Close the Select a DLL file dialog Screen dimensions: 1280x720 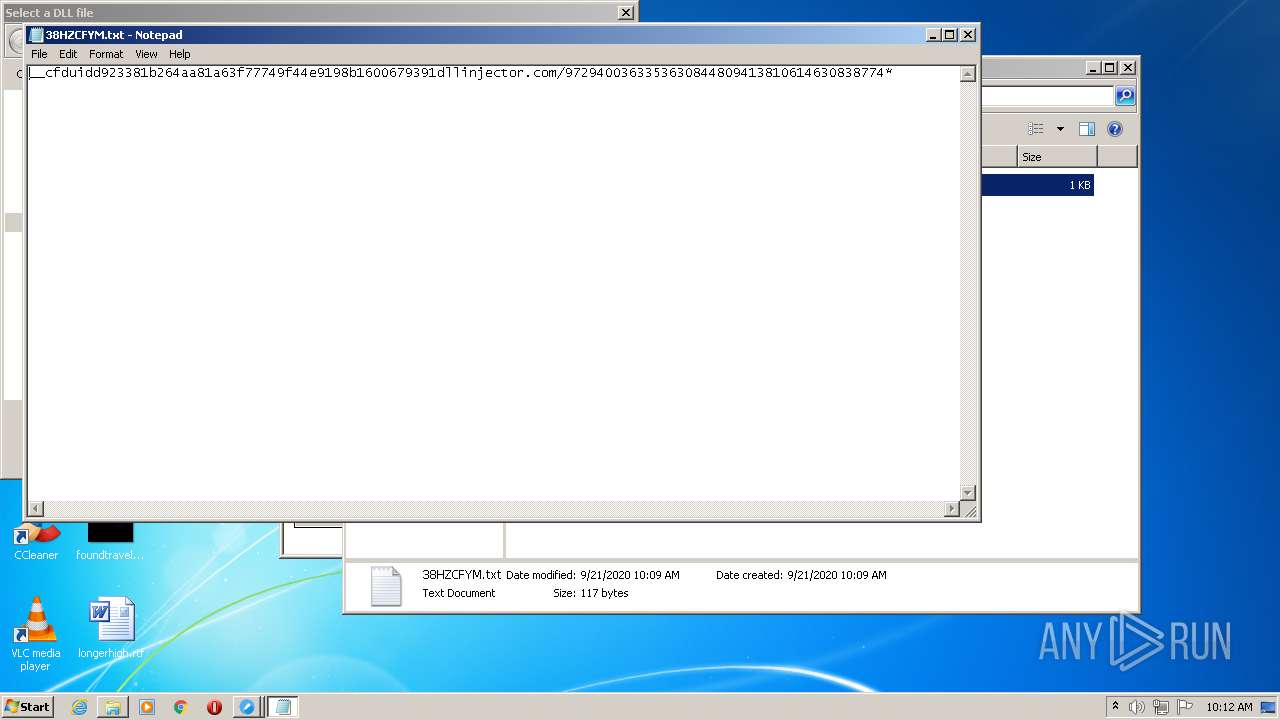(626, 13)
